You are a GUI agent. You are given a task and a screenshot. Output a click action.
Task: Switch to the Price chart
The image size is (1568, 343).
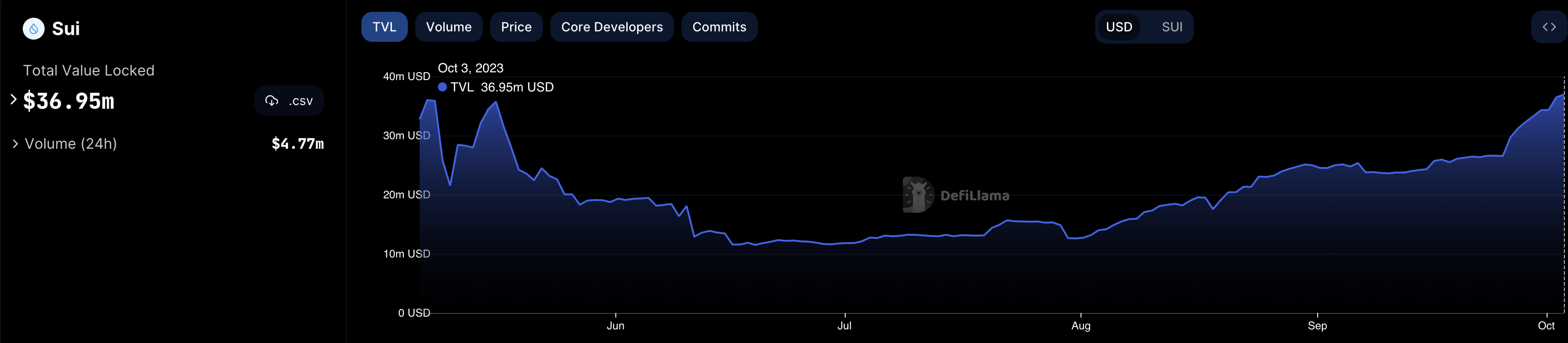pos(516,27)
